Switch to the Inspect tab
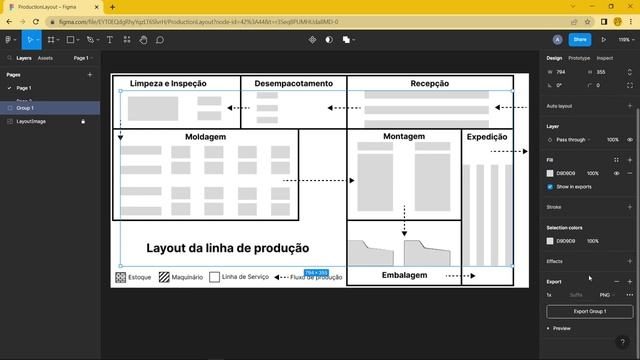640x360 pixels. point(604,58)
